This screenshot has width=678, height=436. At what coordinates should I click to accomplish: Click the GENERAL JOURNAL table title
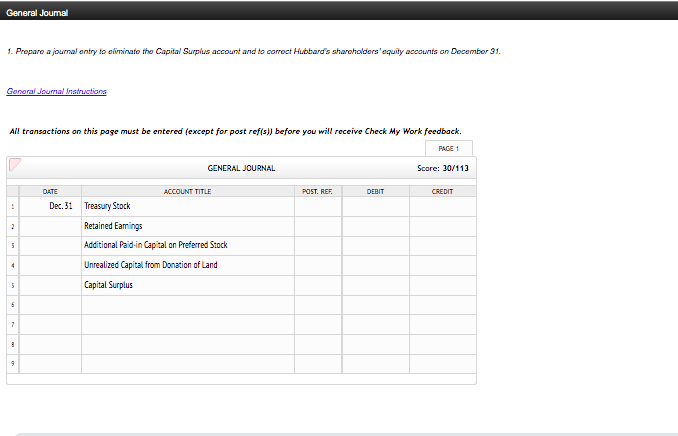coord(241,168)
